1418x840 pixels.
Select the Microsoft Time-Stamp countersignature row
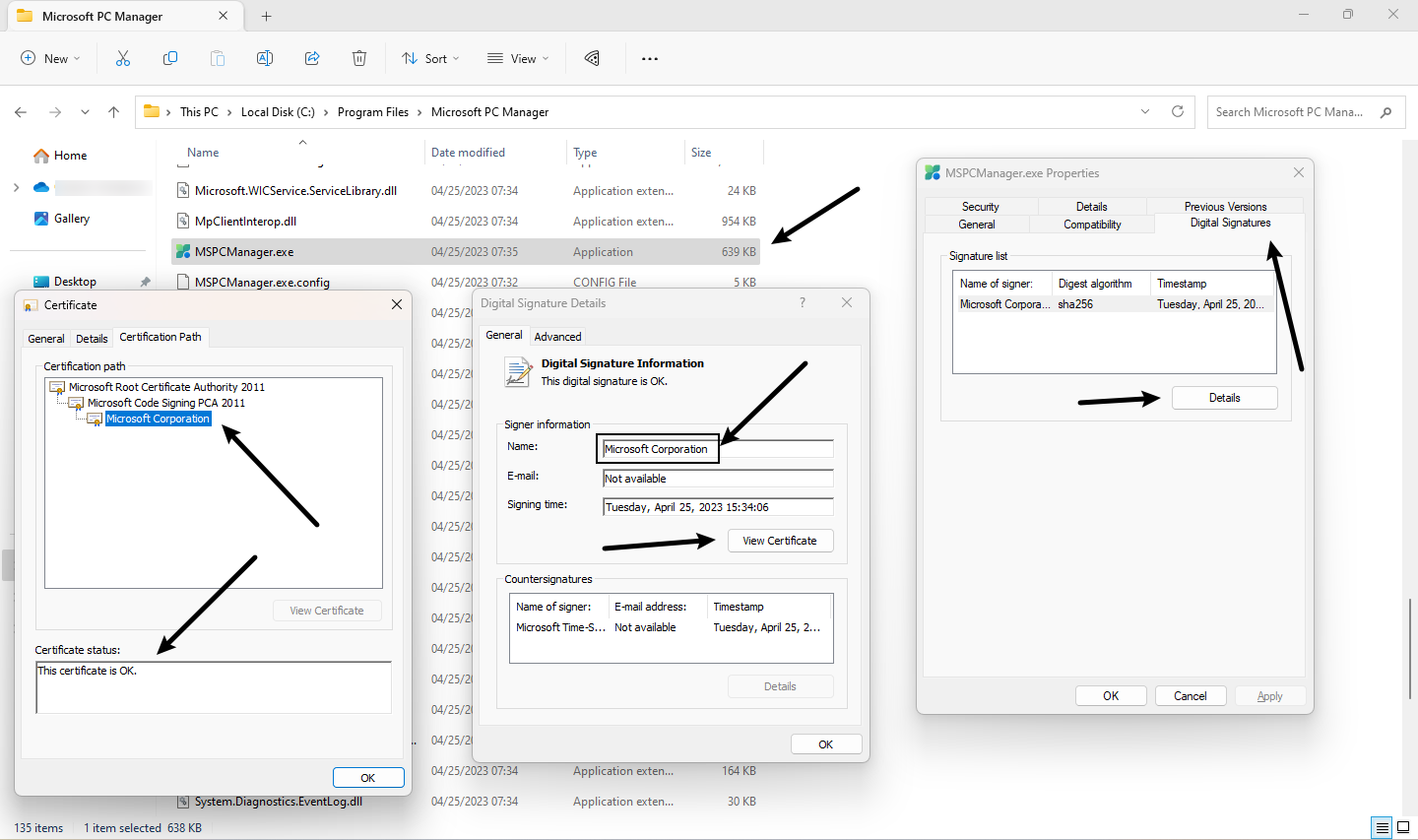(671, 627)
